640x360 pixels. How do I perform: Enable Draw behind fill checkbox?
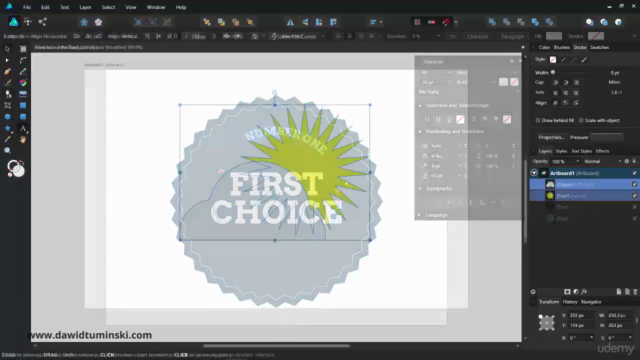click(538, 120)
